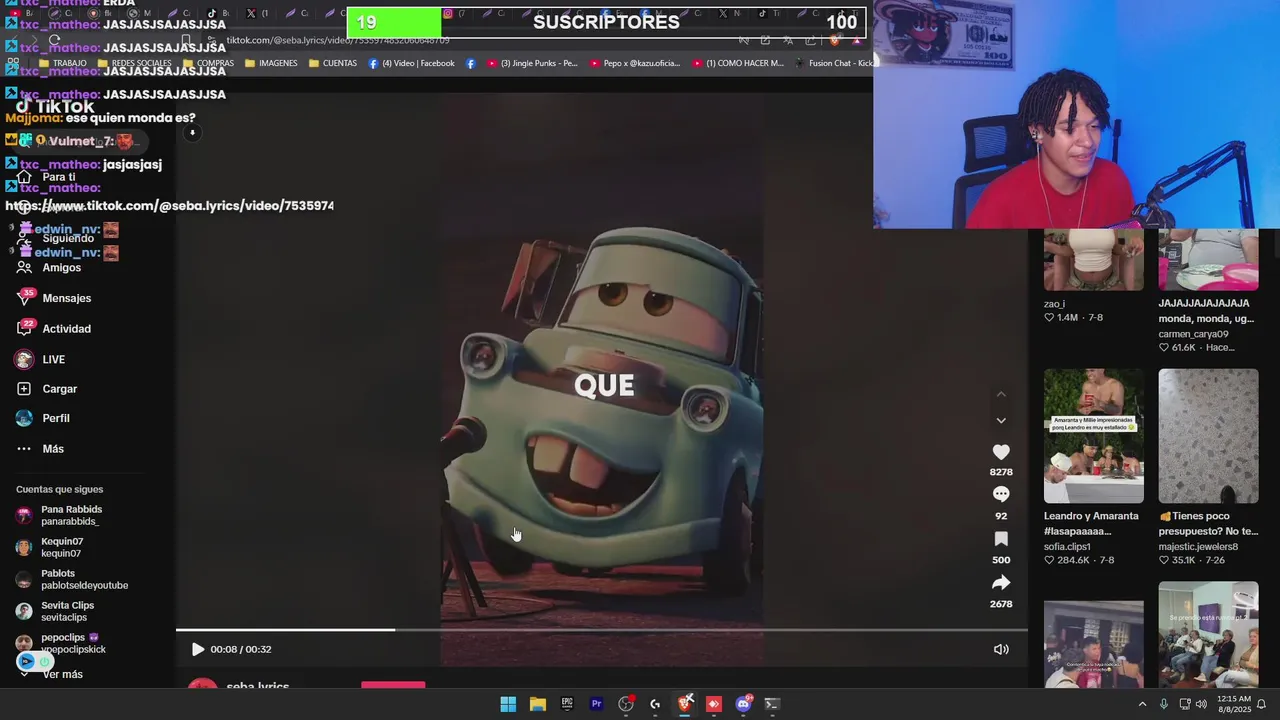
Task: Open CUENTAS bookmarks folder
Action: pyautogui.click(x=333, y=63)
